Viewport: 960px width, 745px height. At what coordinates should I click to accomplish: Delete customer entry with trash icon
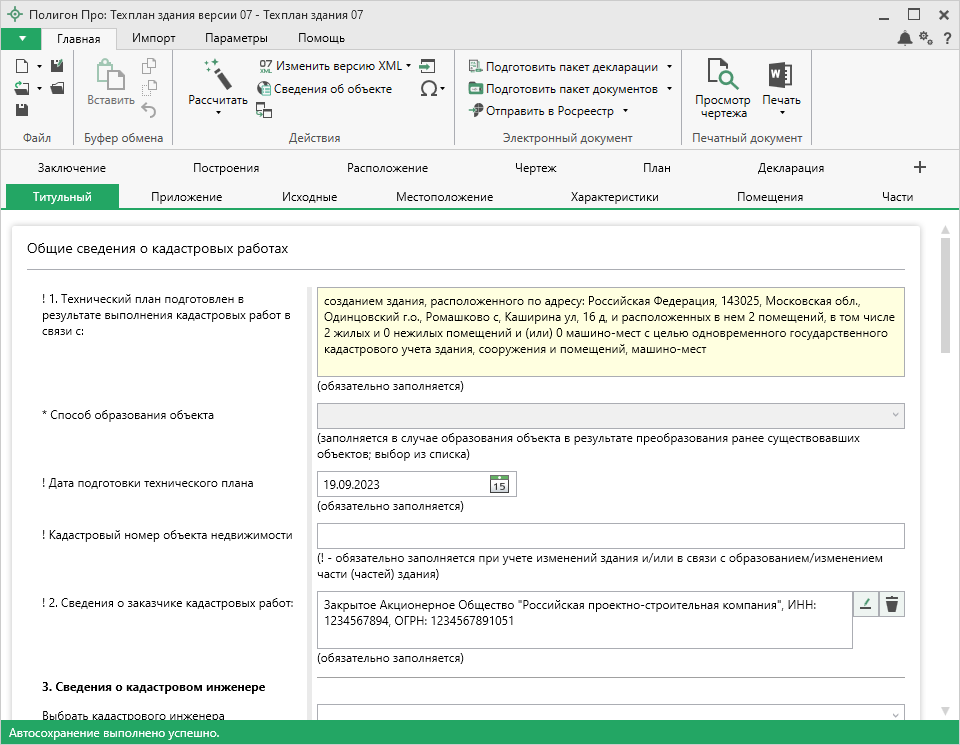point(892,603)
